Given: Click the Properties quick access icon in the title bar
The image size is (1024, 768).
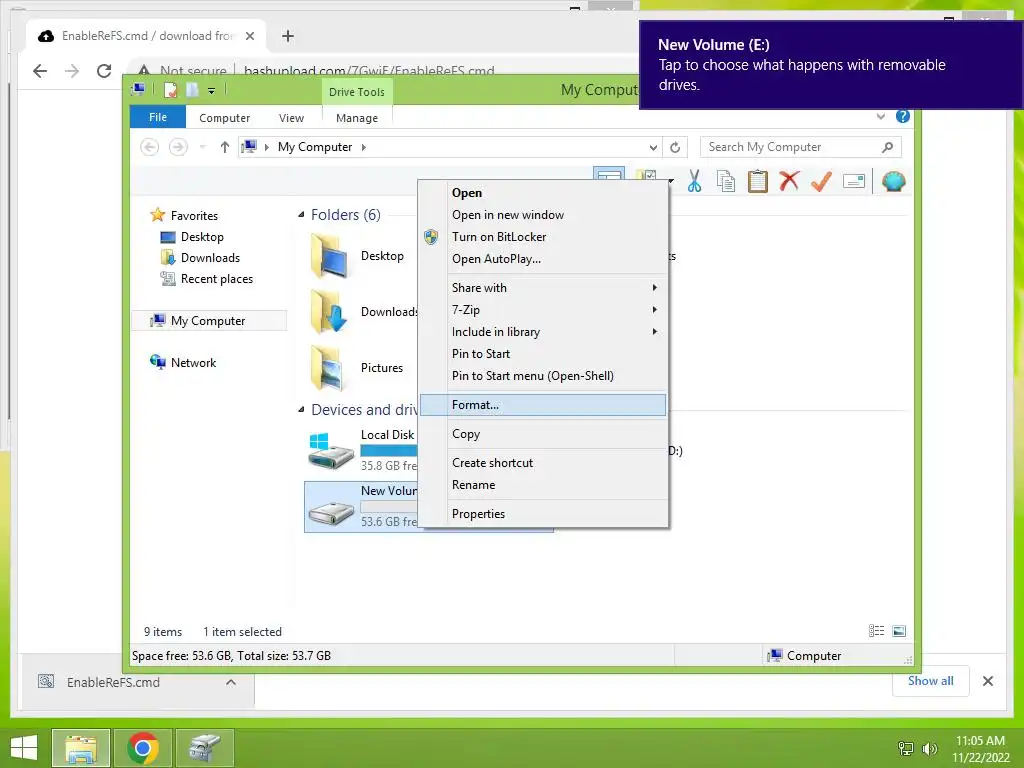Looking at the screenshot, I should 170,90.
